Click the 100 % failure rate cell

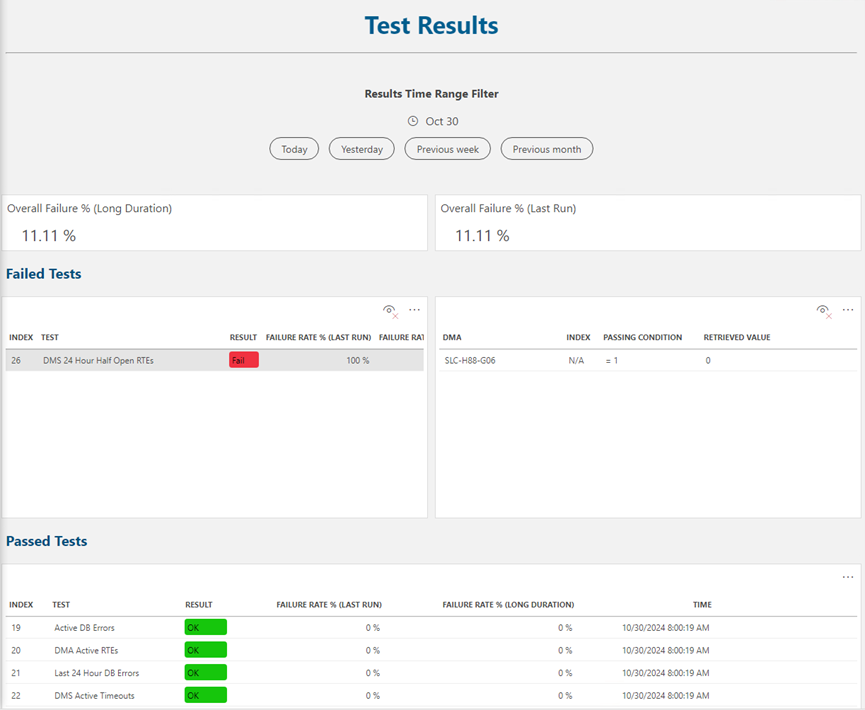(357, 360)
